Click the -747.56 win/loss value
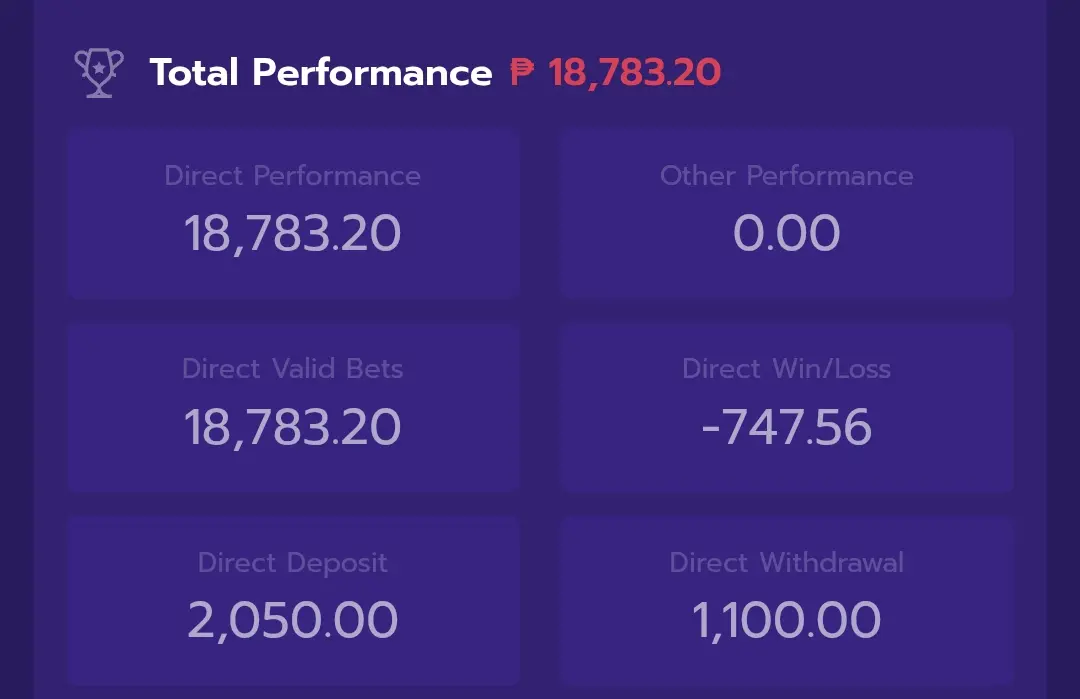This screenshot has height=699, width=1080. coord(787,427)
